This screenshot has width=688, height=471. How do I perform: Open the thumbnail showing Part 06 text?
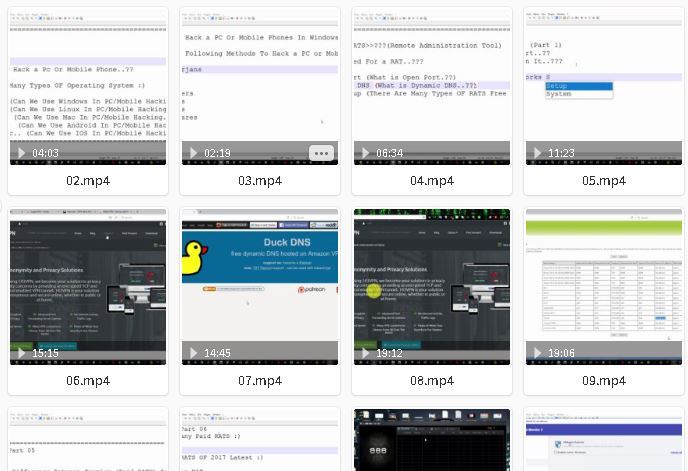260,440
